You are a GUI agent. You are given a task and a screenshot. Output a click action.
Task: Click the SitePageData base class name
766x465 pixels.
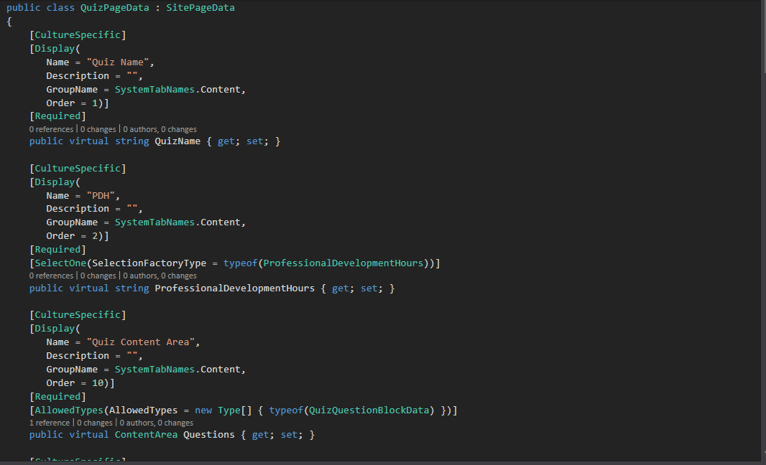pyautogui.click(x=200, y=8)
